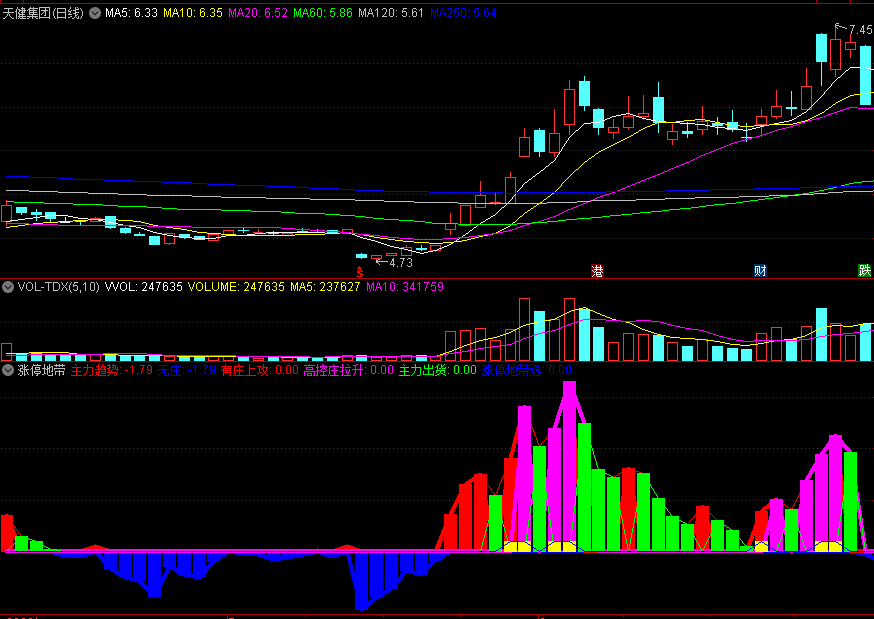Open the 财 financial info marker
The height and width of the screenshot is (619, 874).
[x=760, y=271]
